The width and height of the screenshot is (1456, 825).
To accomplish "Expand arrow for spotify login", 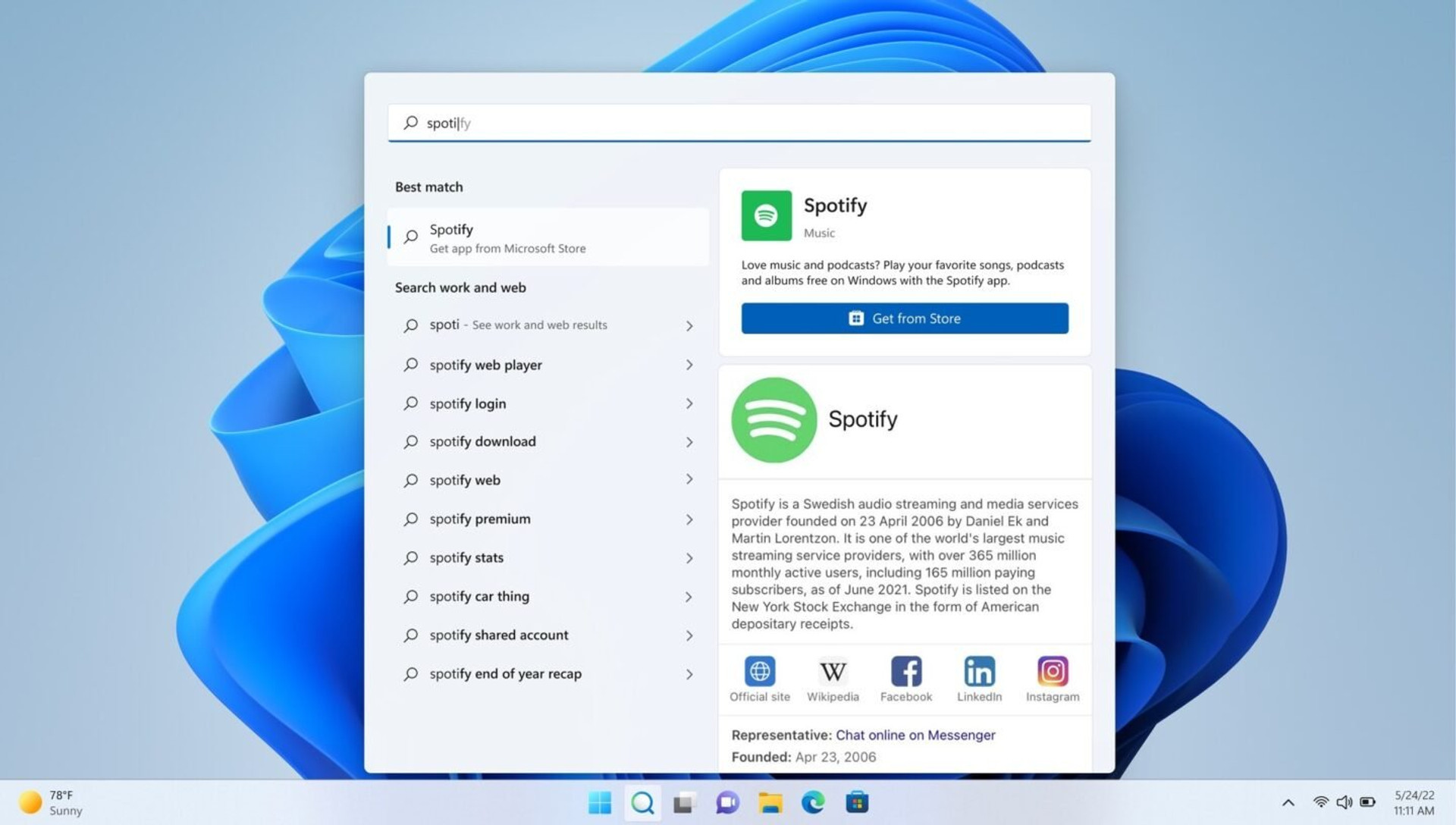I will tap(689, 403).
